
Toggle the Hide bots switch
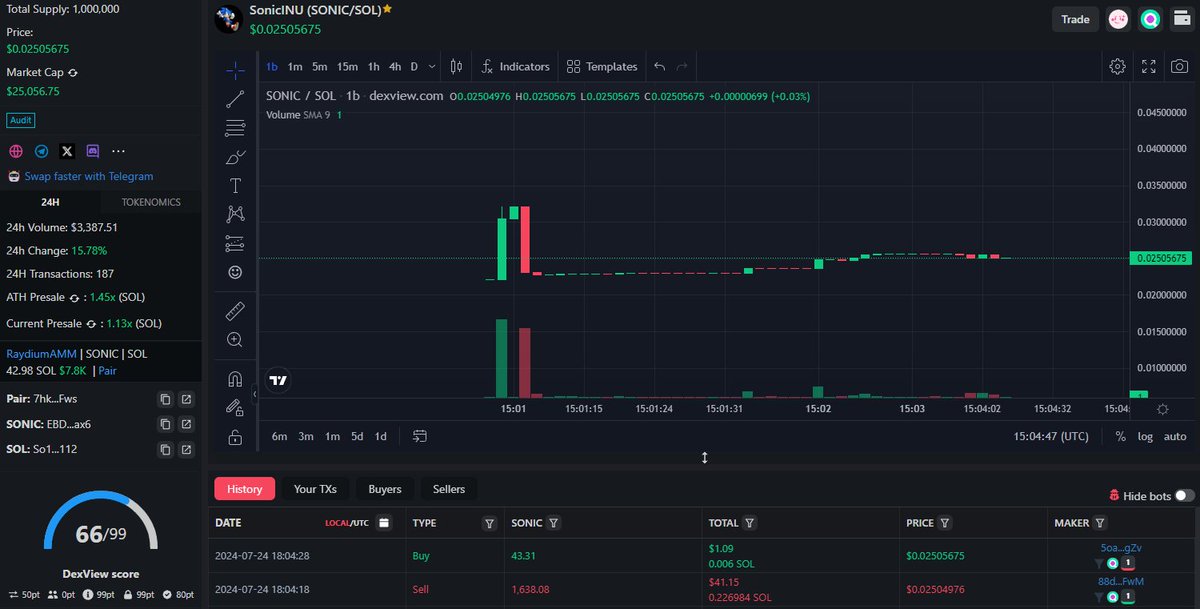(x=1185, y=496)
